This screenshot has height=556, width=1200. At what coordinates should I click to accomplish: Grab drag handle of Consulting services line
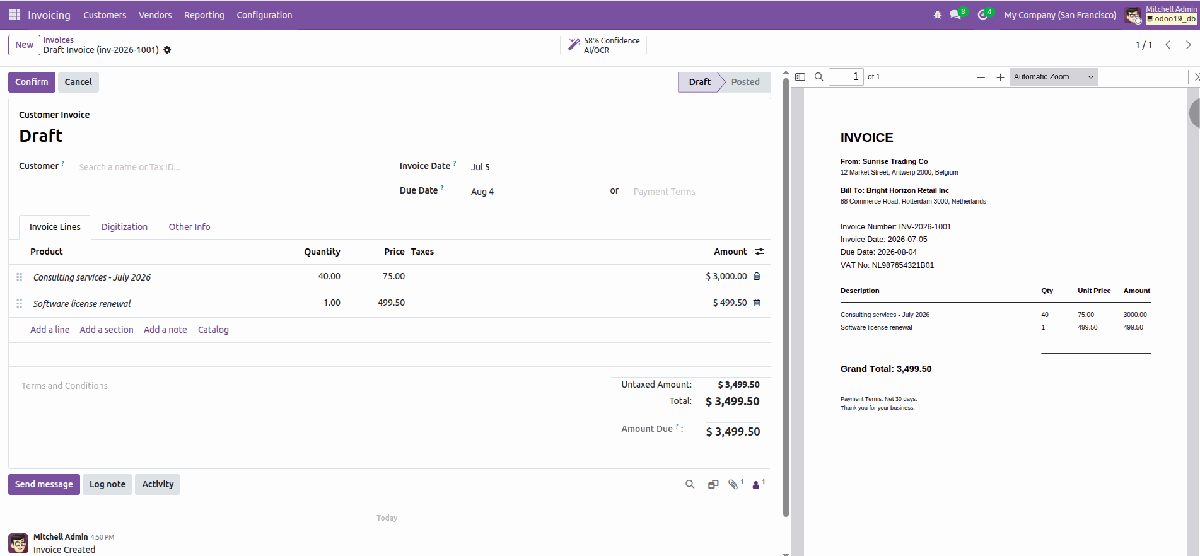tap(19, 277)
